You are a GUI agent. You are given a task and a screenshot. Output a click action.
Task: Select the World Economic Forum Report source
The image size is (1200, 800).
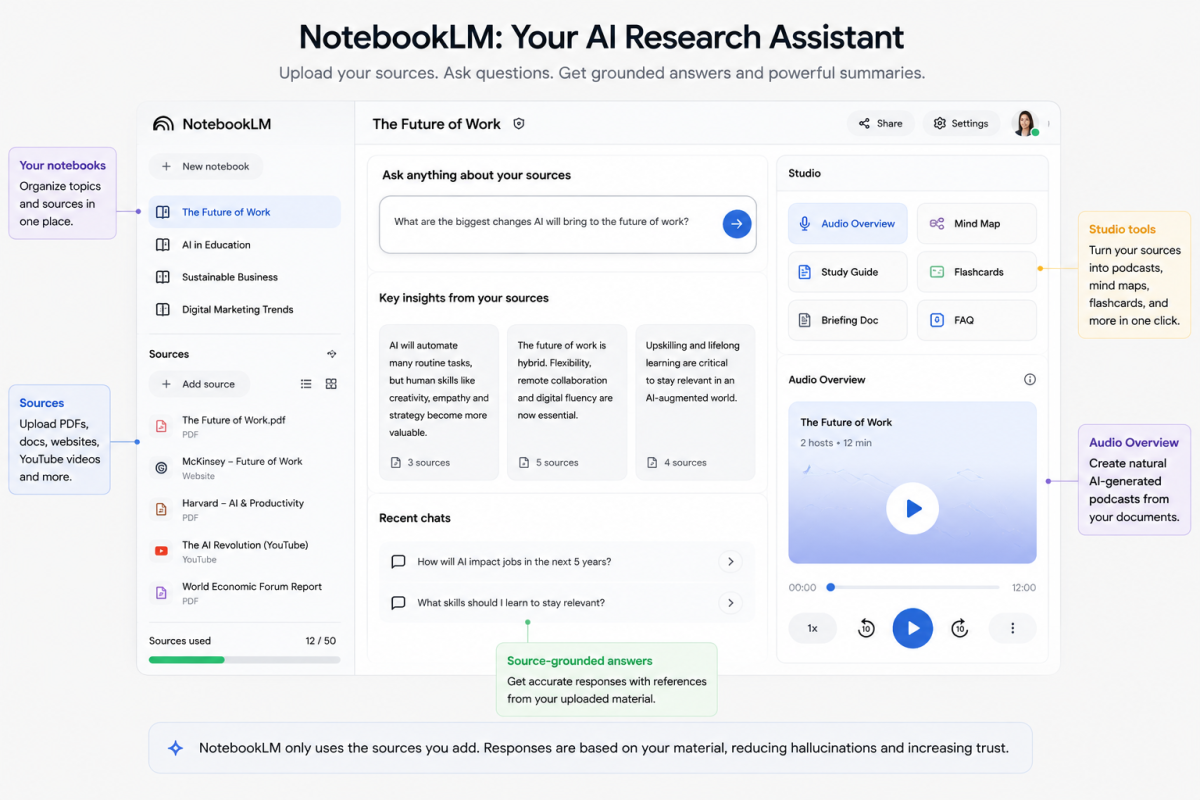(x=244, y=593)
